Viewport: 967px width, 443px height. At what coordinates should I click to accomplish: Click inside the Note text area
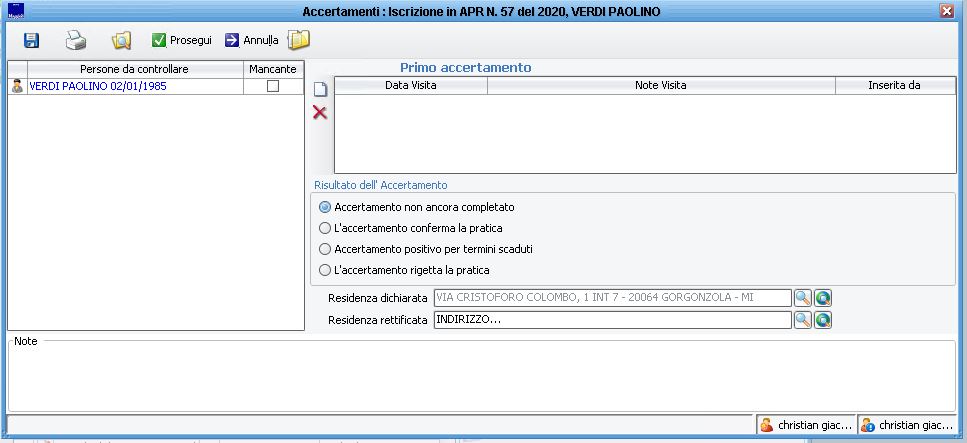(x=480, y=378)
